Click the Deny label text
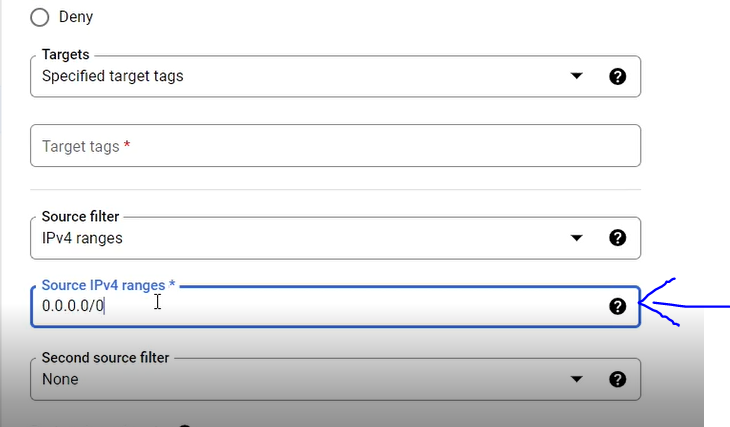The height and width of the screenshot is (427, 730). 76,17
